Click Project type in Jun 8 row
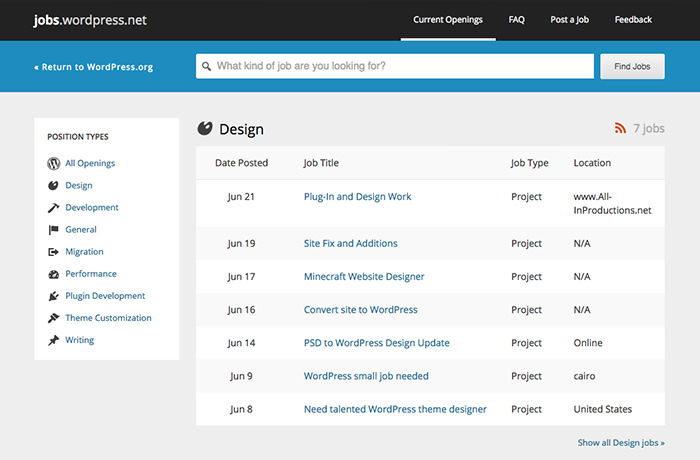700x460 pixels. point(526,410)
